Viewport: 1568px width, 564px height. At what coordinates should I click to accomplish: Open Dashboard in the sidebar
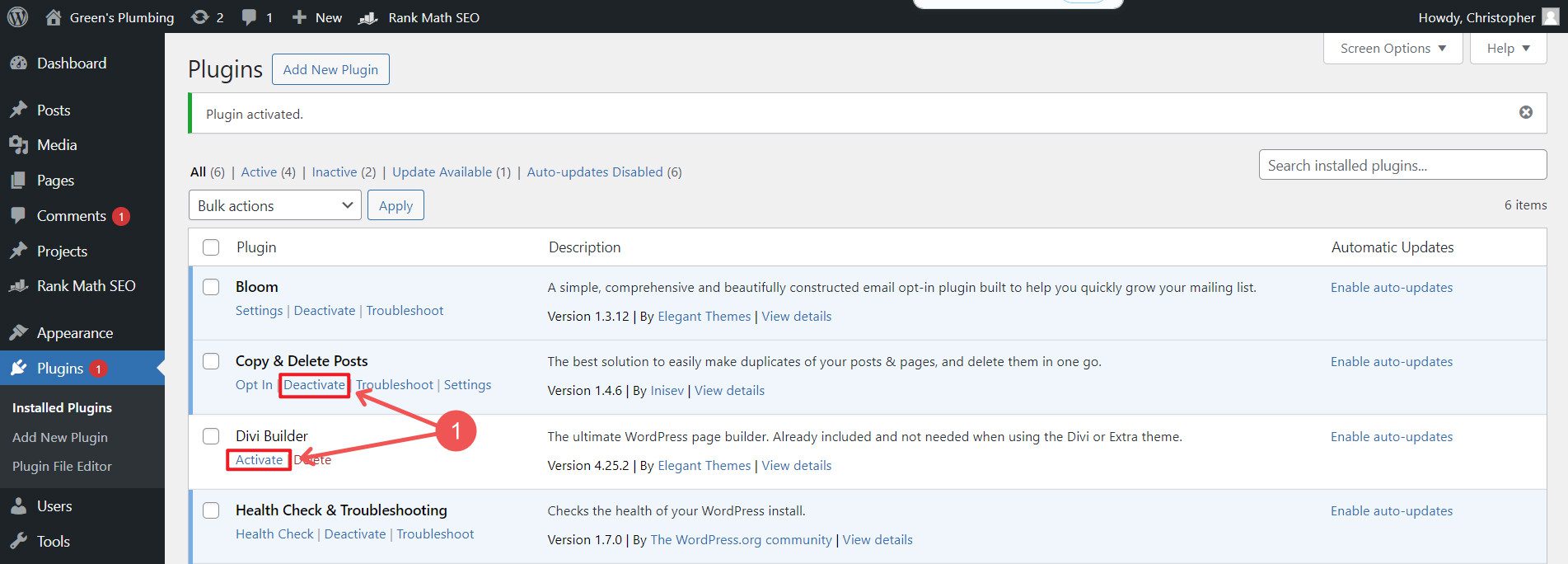pos(72,63)
